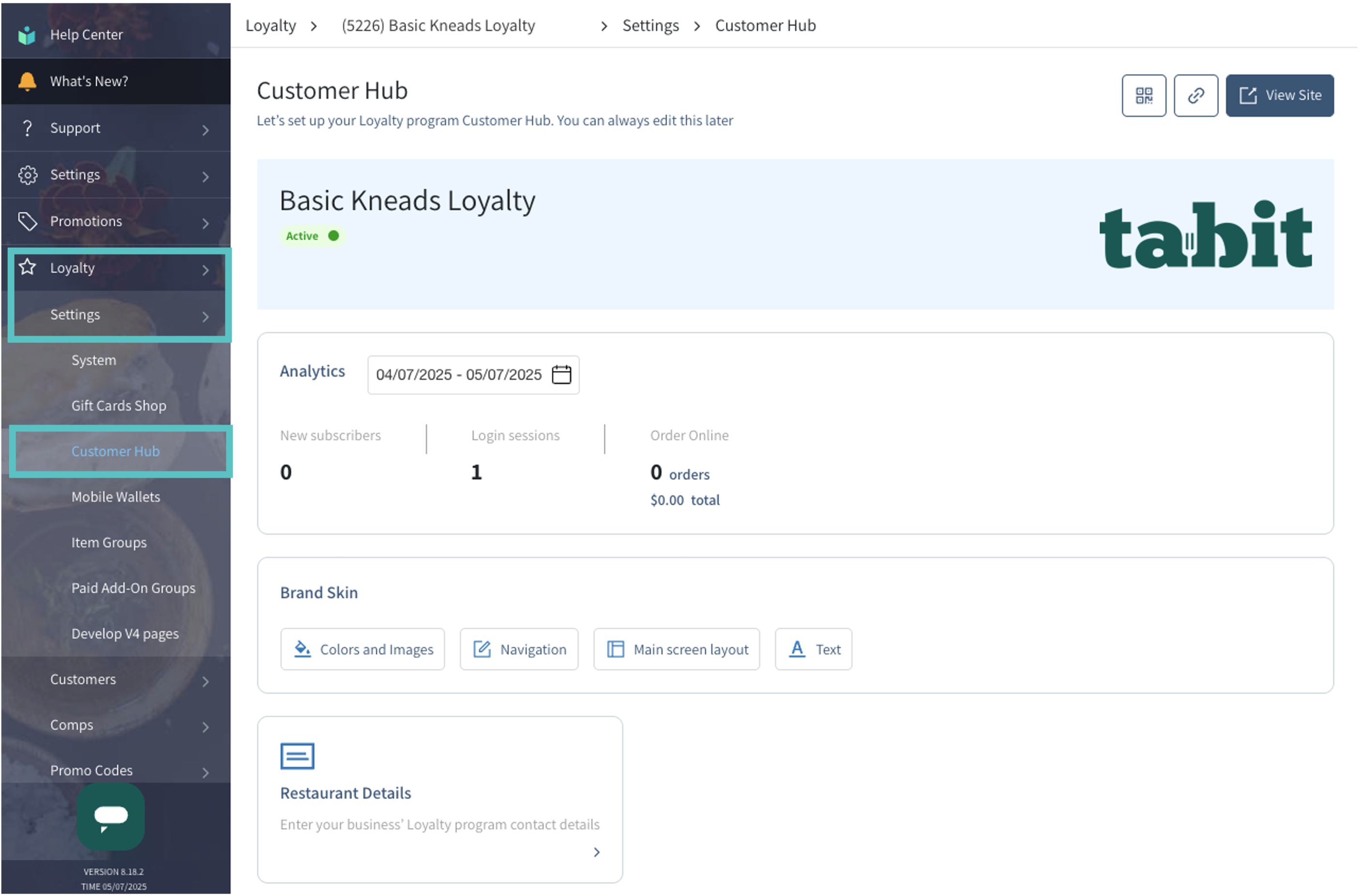Image resolution: width=1360 pixels, height=896 pixels.
Task: Open the chat support bubble icon
Action: point(111,816)
